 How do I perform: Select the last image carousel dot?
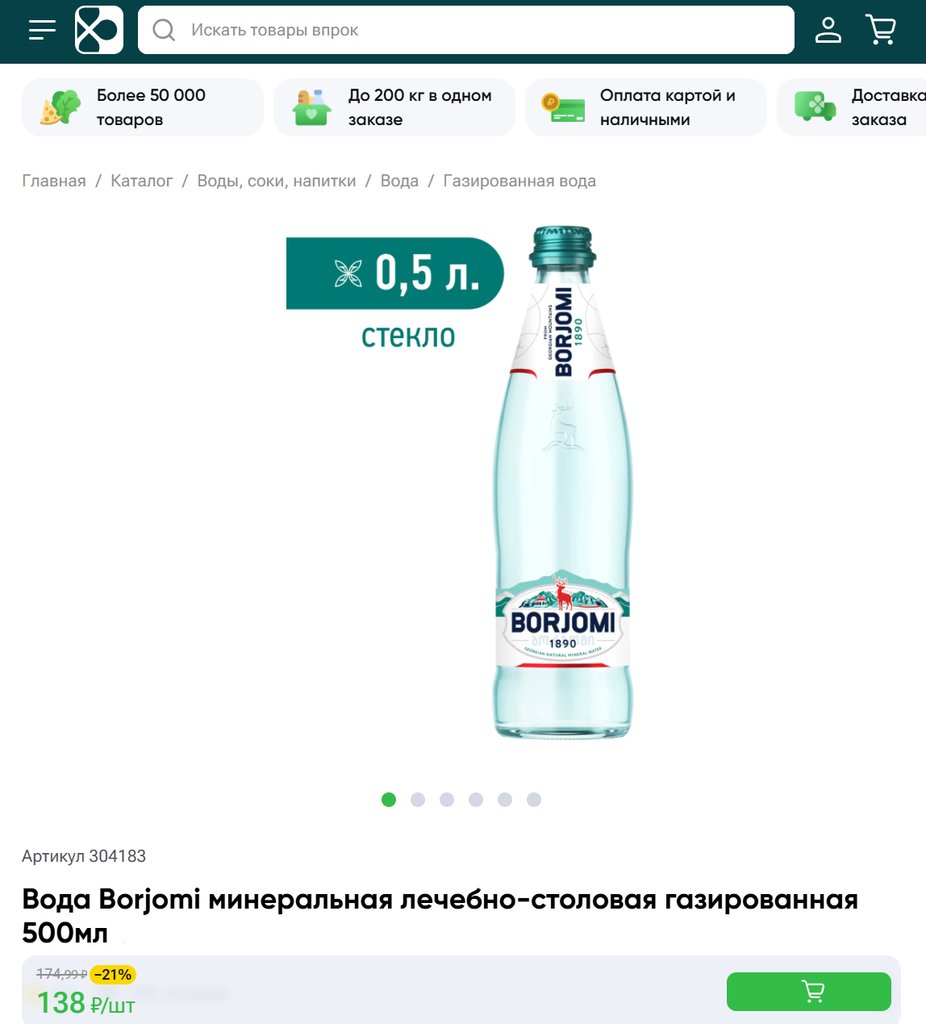[534, 799]
